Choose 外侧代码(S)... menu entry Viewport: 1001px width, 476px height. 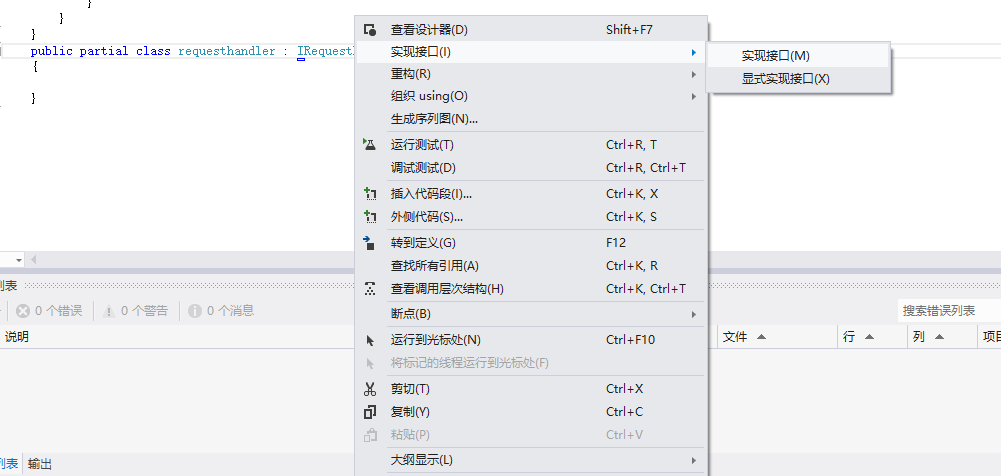tap(531, 216)
